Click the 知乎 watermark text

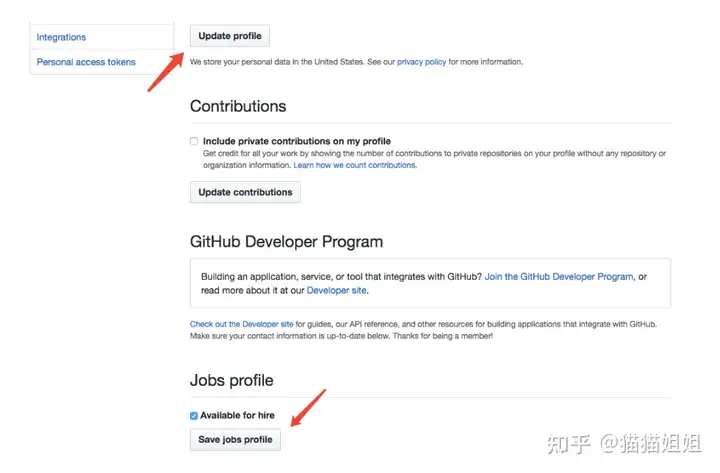568,444
